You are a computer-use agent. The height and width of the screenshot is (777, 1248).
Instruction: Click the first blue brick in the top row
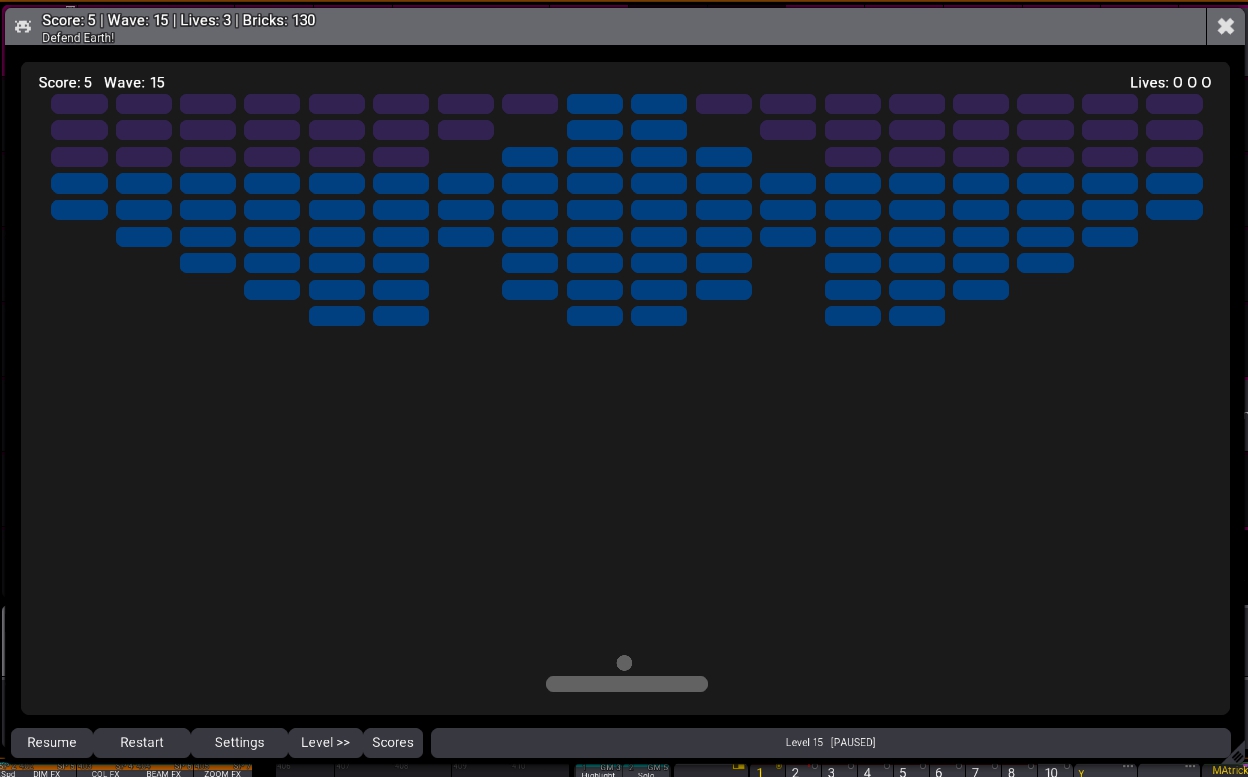(x=594, y=104)
